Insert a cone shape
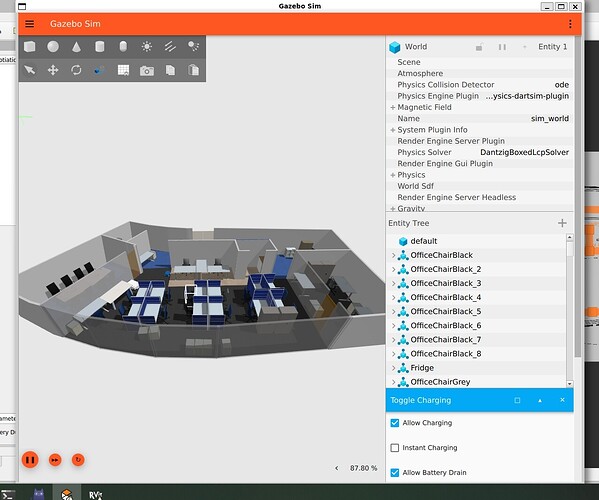599x500 pixels. (76, 47)
